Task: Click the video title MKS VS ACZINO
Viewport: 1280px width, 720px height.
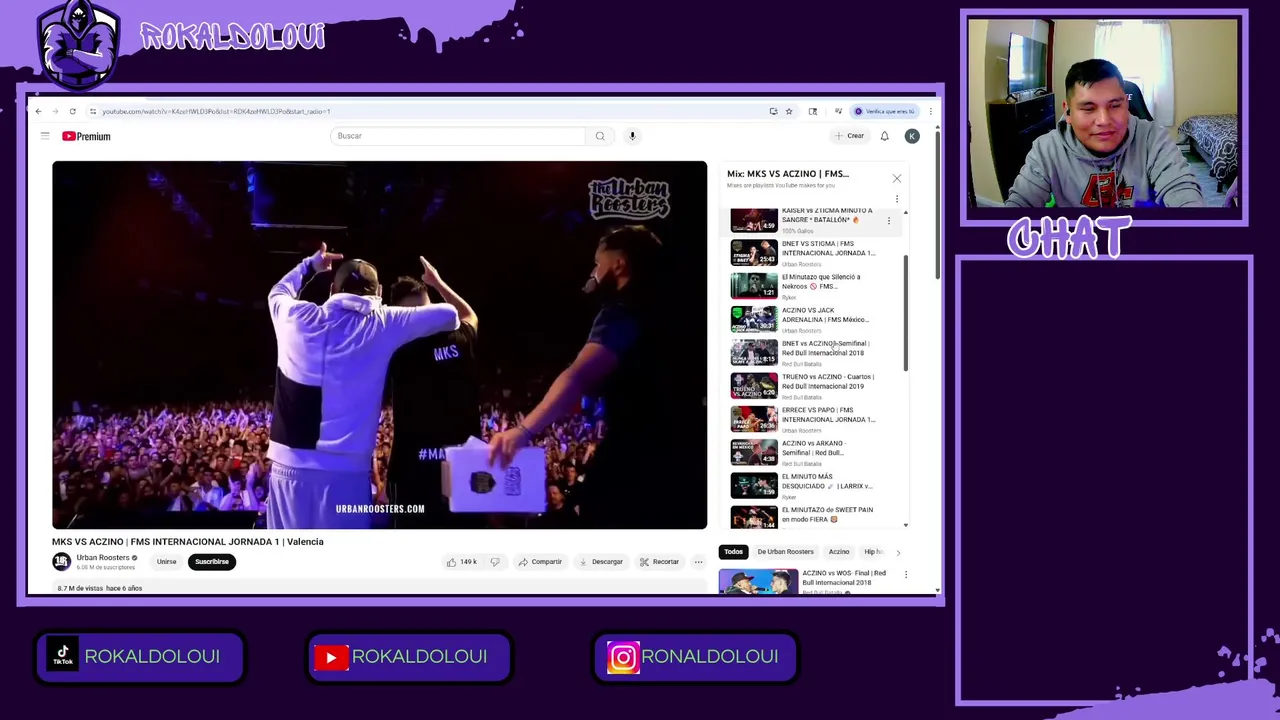Action: 188,542
